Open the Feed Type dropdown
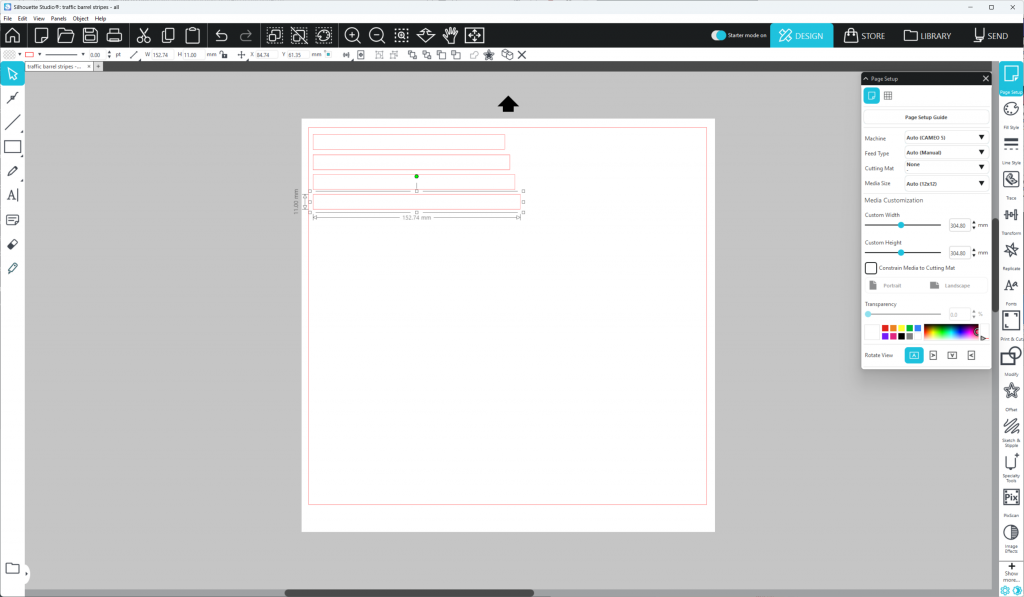The height and width of the screenshot is (597, 1024). coord(946,152)
